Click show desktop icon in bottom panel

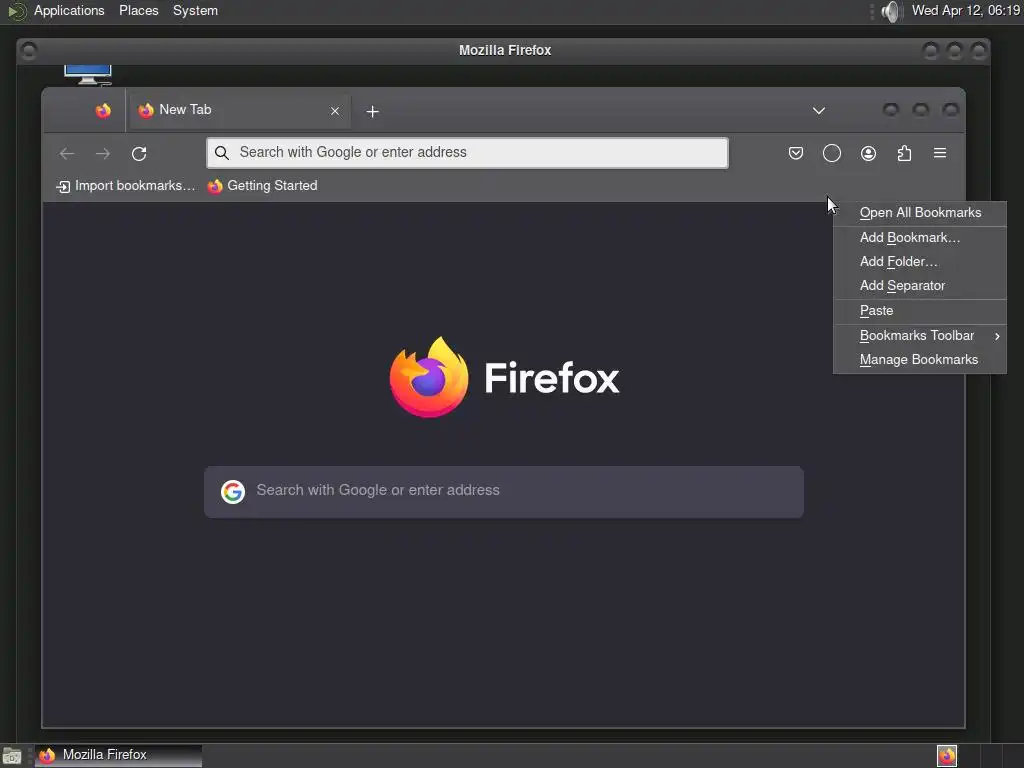12,756
